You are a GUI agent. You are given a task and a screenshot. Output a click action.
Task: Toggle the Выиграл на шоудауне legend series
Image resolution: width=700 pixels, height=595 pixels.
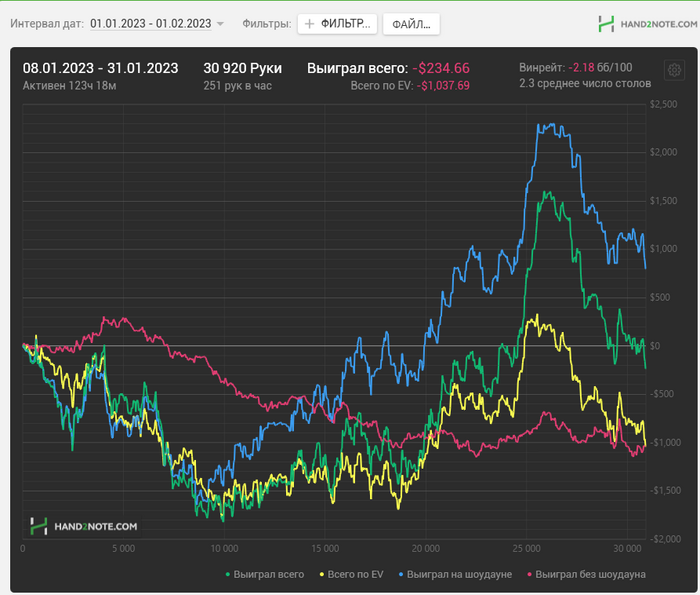click(455, 574)
